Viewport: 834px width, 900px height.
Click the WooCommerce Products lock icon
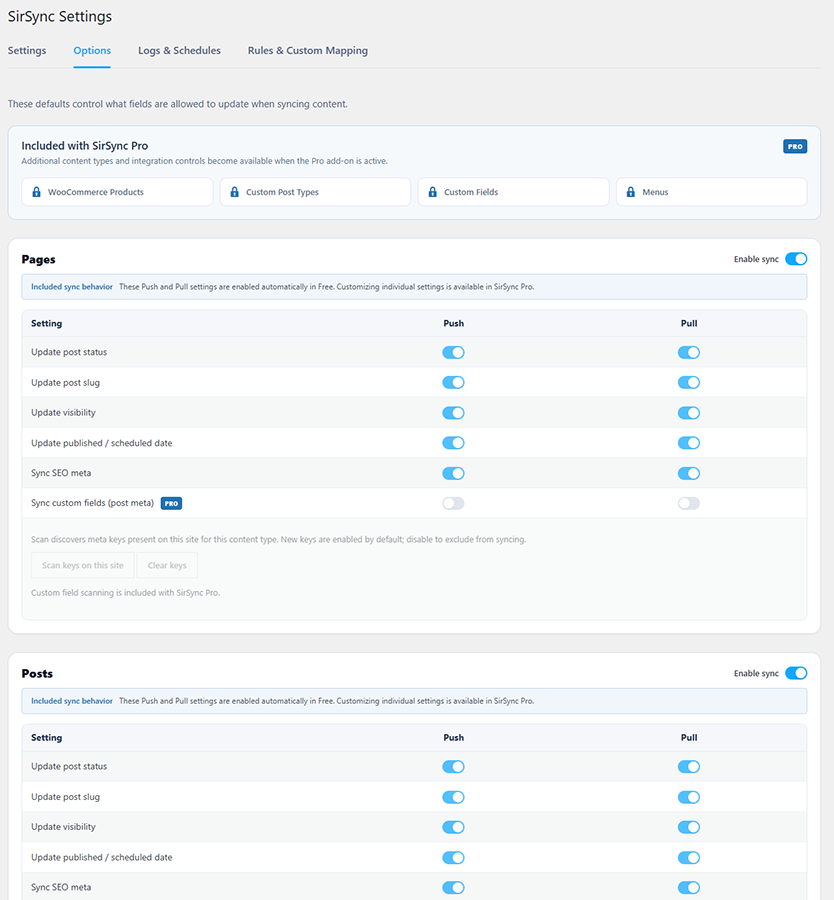coord(36,192)
